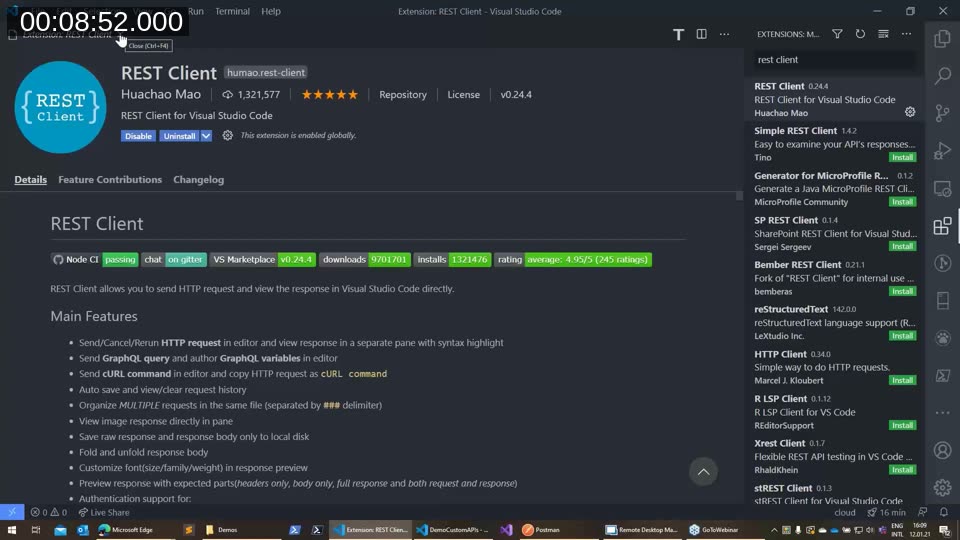Expand the Uninstall dropdown arrow
This screenshot has width=960, height=540.
[x=206, y=136]
